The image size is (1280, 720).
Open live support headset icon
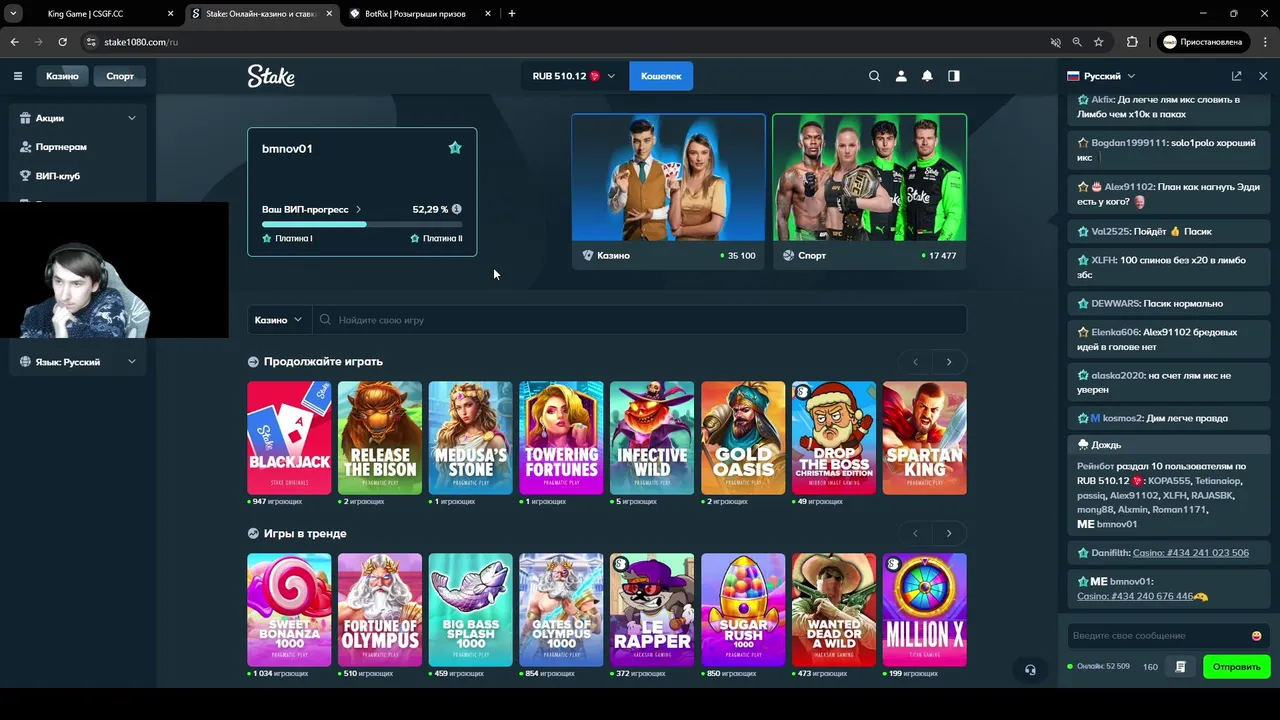(x=1030, y=670)
